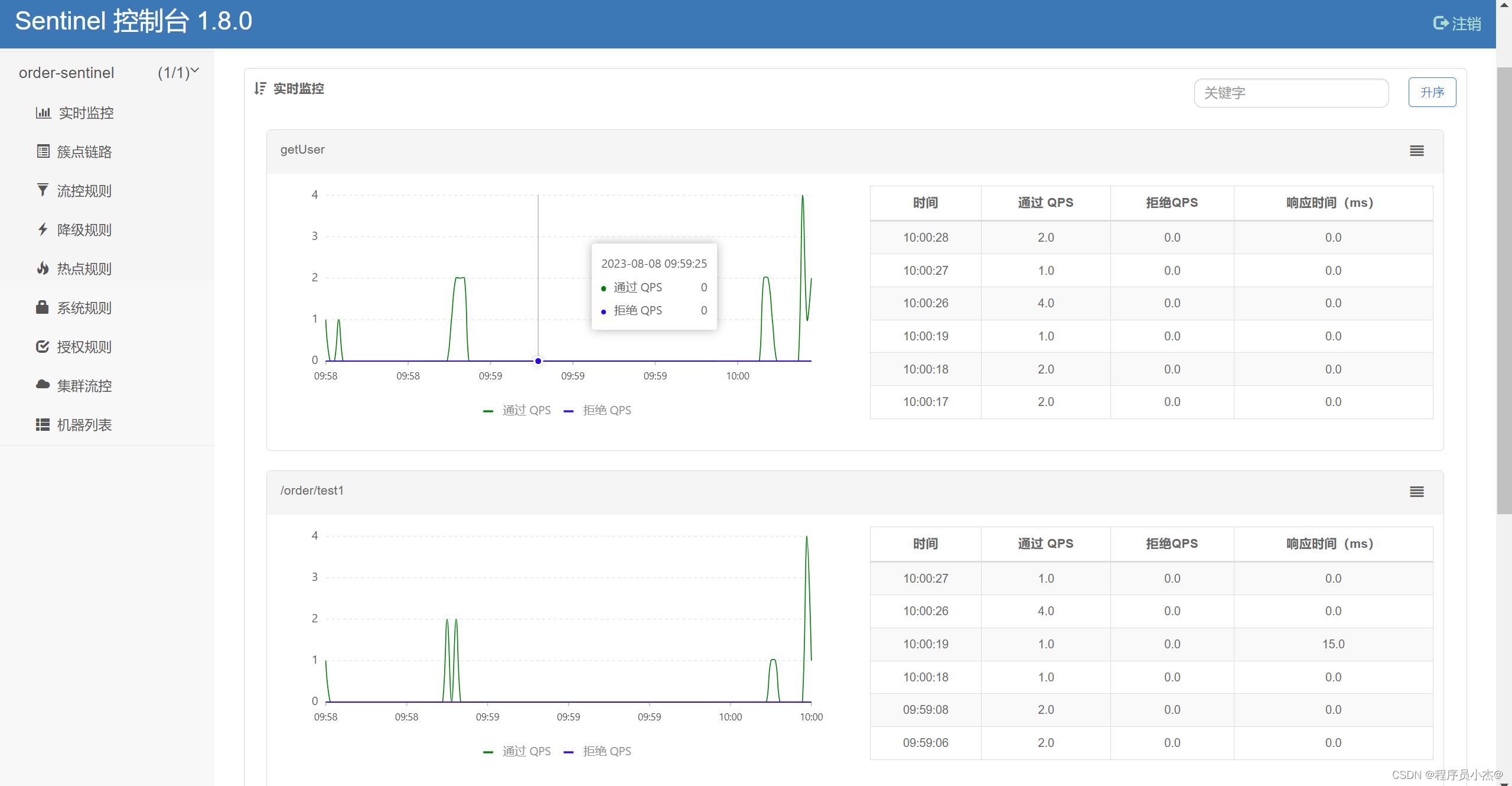The width and height of the screenshot is (1512, 786).
Task: Open the 集群流控 cluster flow page
Action: tap(84, 386)
